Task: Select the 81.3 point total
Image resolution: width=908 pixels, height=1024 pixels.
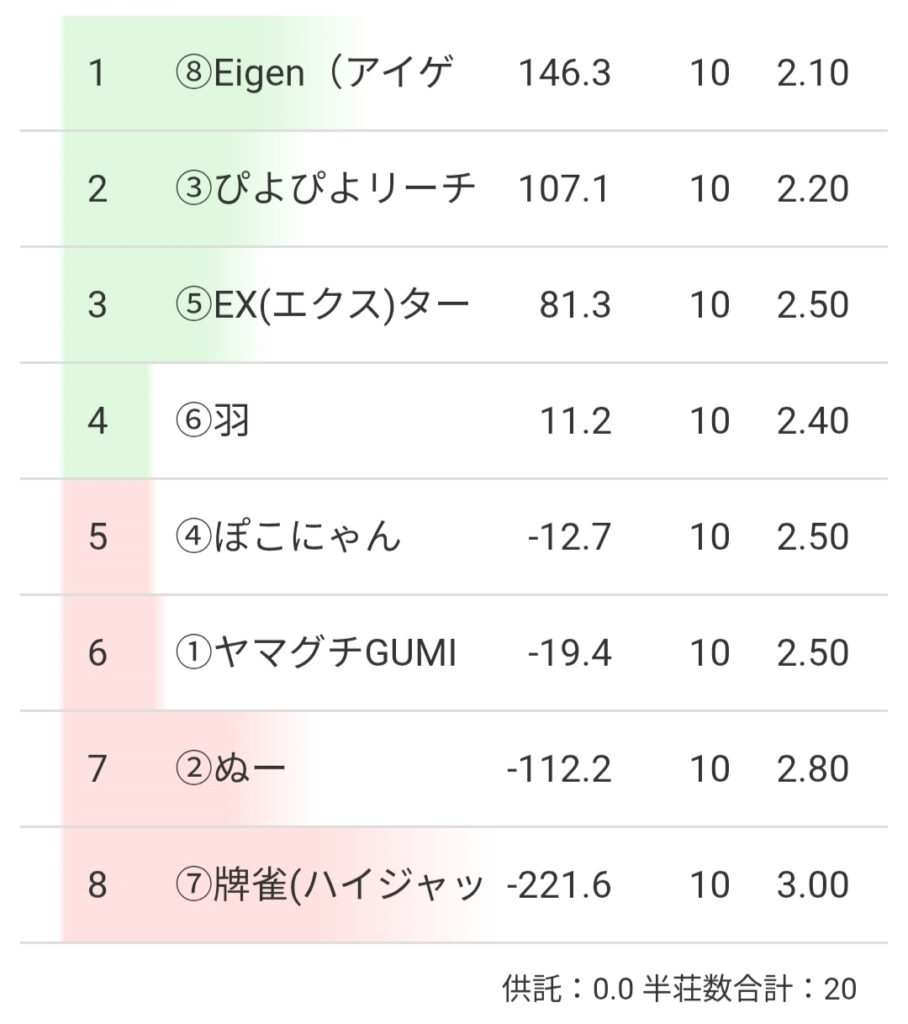Action: (x=574, y=305)
